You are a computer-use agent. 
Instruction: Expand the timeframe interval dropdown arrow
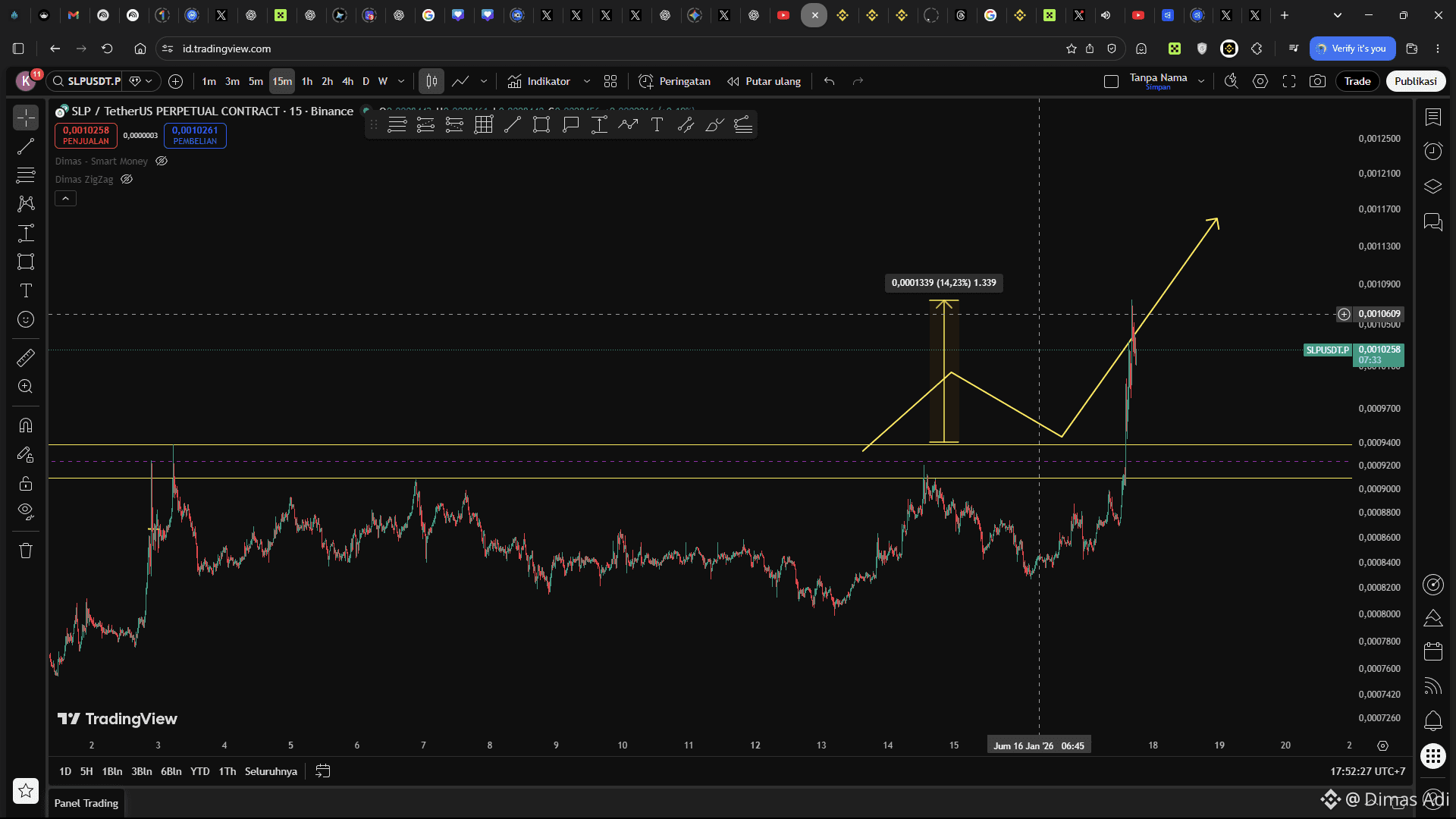401,81
